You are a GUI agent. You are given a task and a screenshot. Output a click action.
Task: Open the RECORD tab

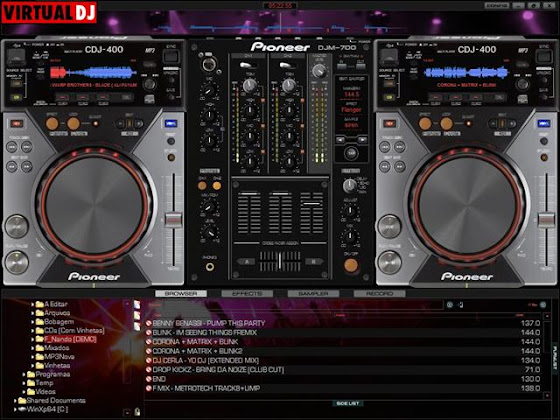pyautogui.click(x=379, y=294)
